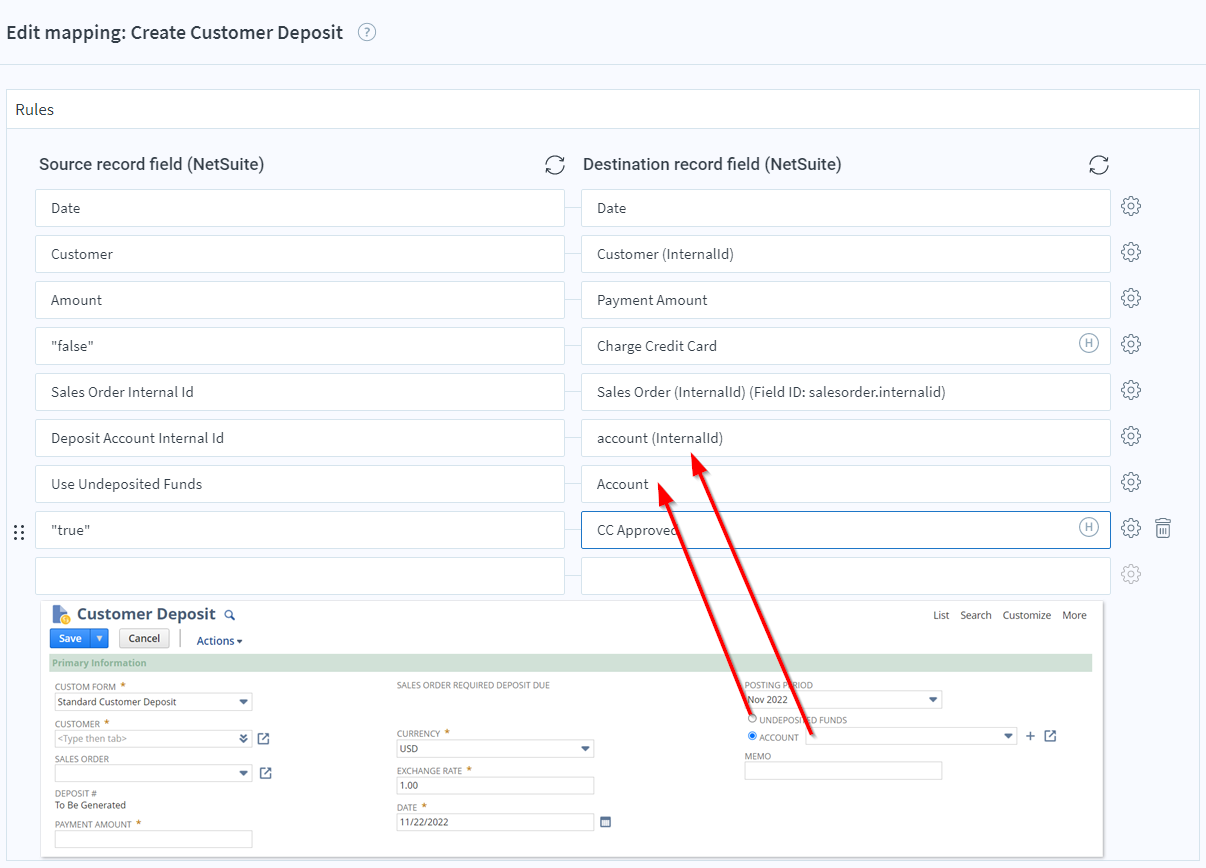Click source field "Deposit Account Internal Id"
This screenshot has width=1206, height=868.
coord(300,438)
